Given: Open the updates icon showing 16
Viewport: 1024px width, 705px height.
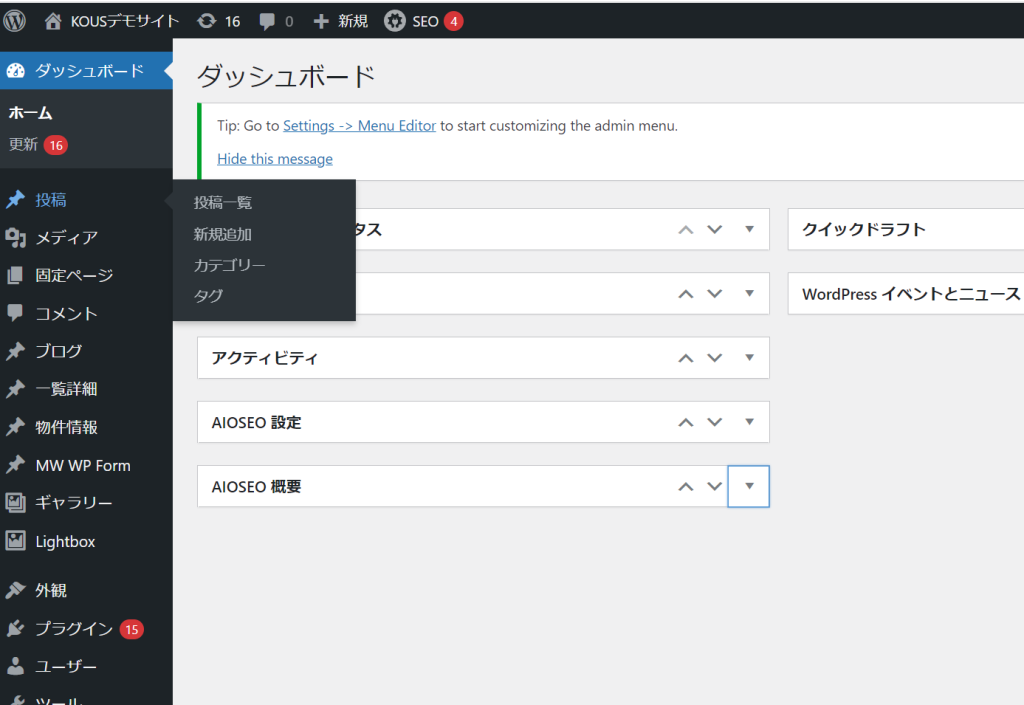Looking at the screenshot, I should 207,21.
